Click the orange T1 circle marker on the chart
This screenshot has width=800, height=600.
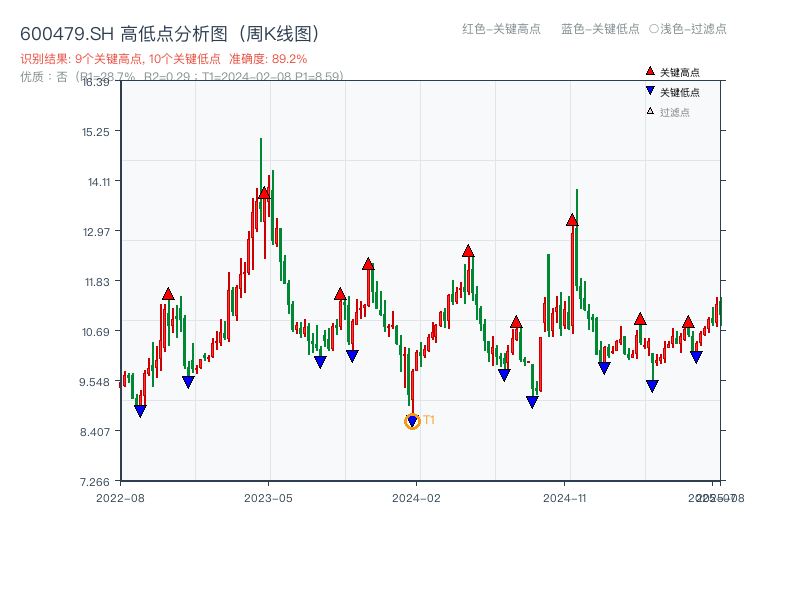click(412, 420)
